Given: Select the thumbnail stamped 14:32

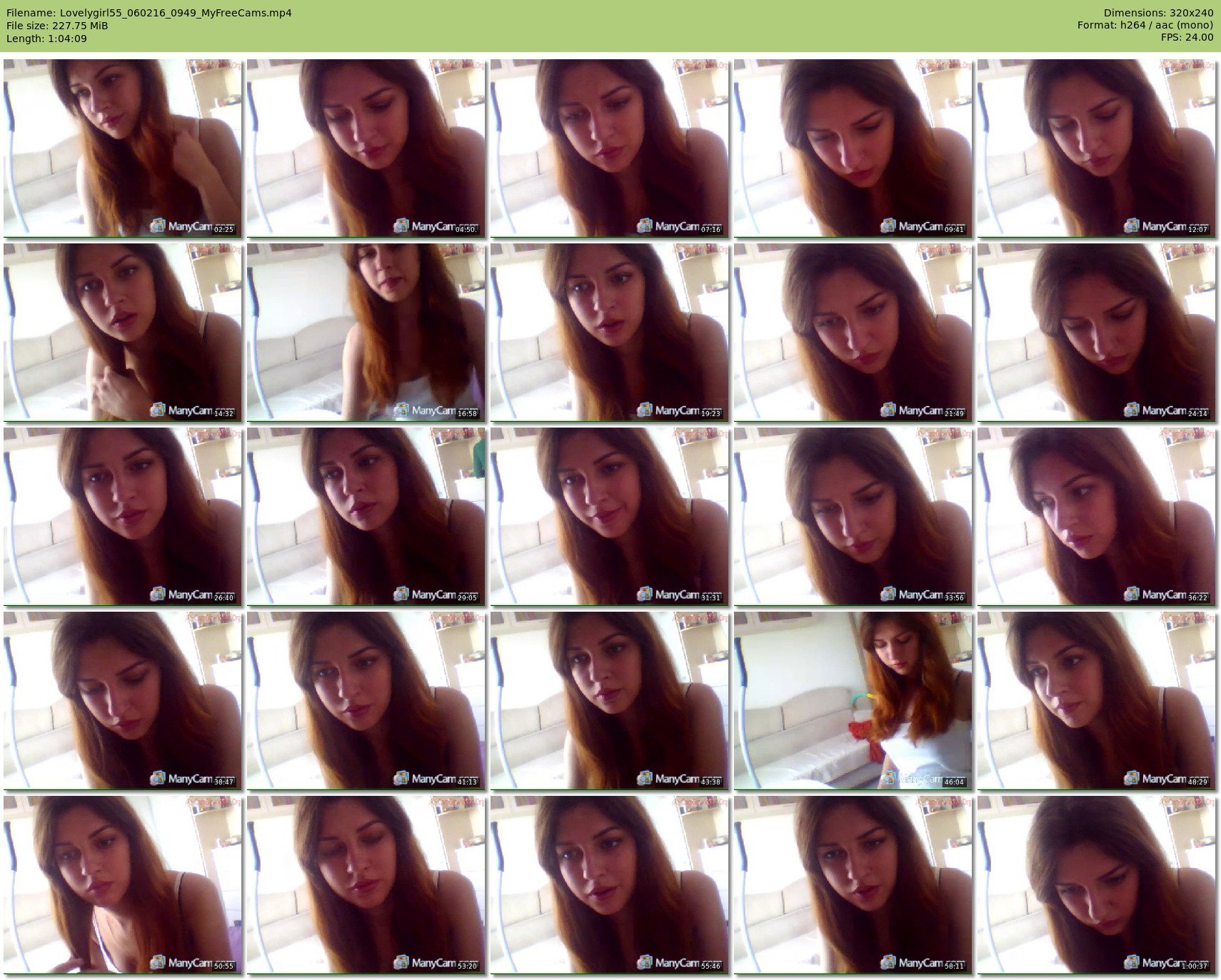Looking at the screenshot, I should pyautogui.click(x=122, y=332).
